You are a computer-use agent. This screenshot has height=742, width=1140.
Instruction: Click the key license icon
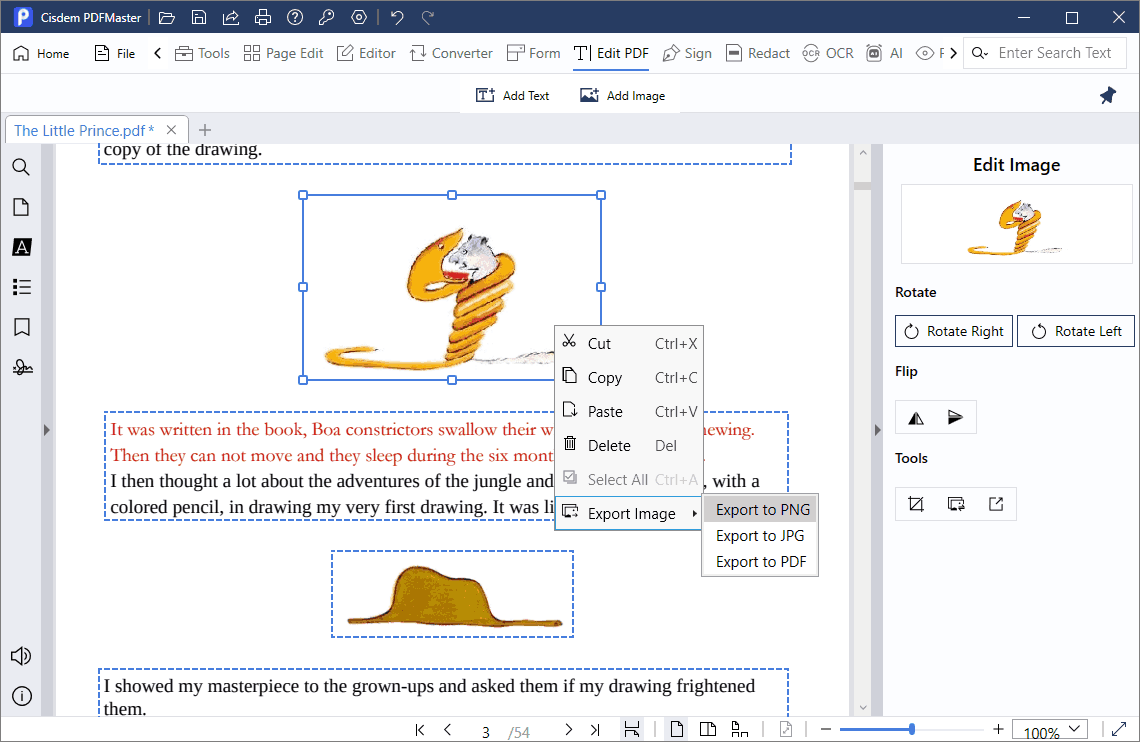click(326, 17)
